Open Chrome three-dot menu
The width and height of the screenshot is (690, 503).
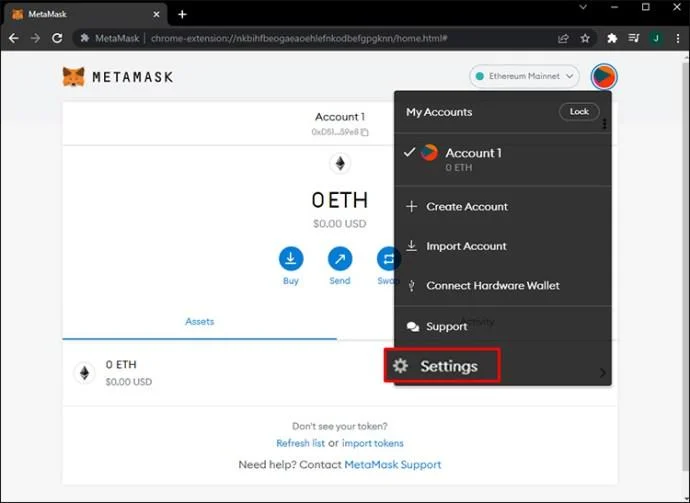pyautogui.click(x=678, y=38)
